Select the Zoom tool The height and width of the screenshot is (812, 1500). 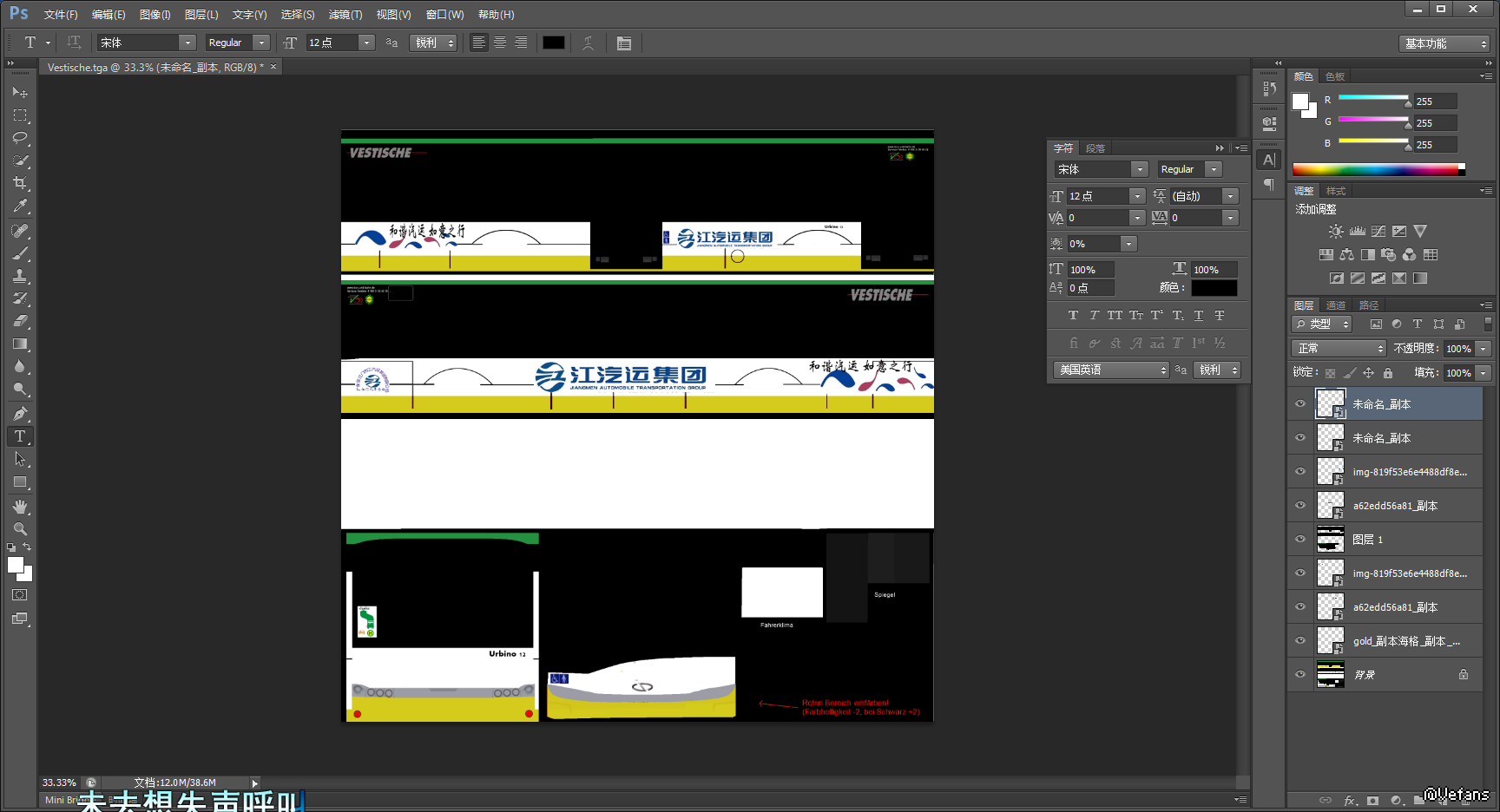20,529
